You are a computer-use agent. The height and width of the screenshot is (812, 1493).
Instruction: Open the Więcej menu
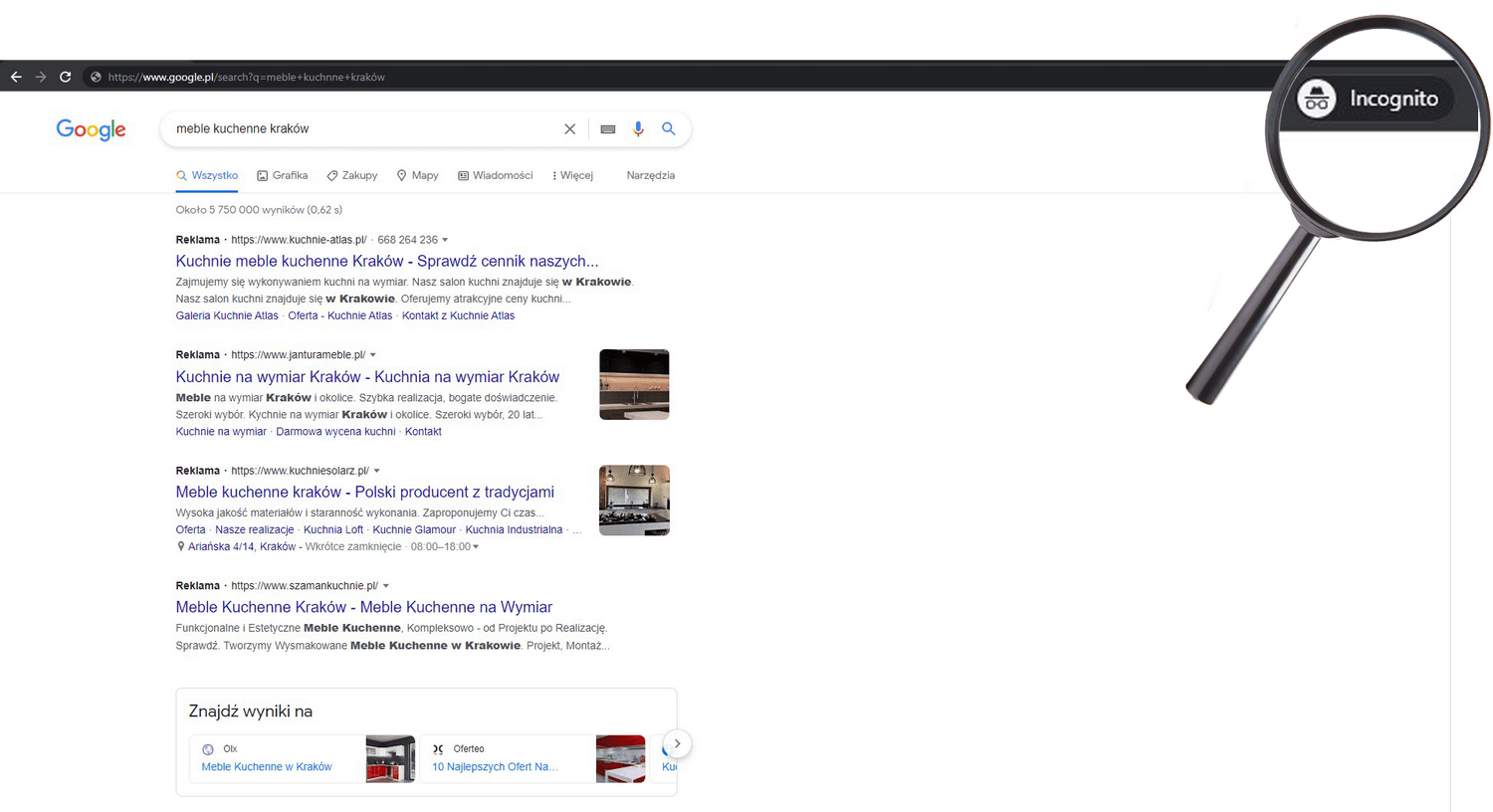click(572, 175)
